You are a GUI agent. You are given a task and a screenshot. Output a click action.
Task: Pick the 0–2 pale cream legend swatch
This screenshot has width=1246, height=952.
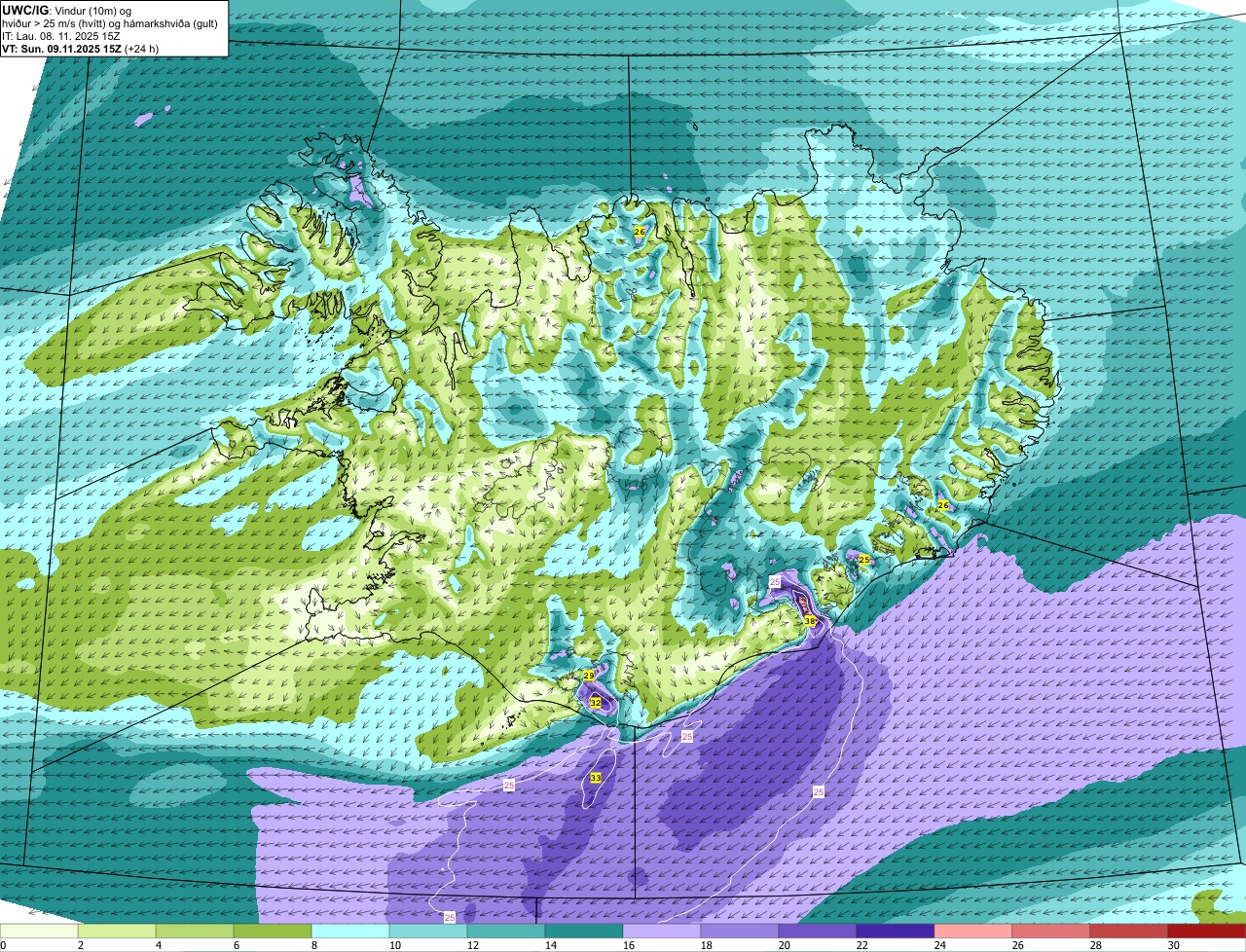click(39, 931)
